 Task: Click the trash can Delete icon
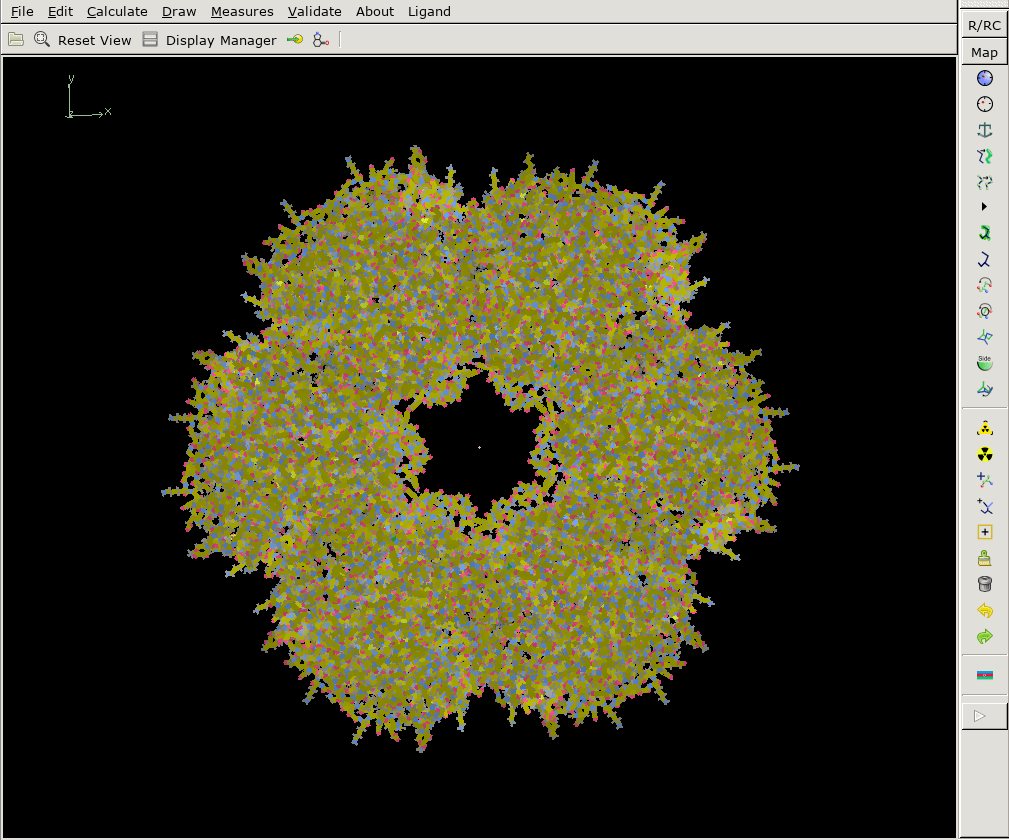click(x=985, y=584)
